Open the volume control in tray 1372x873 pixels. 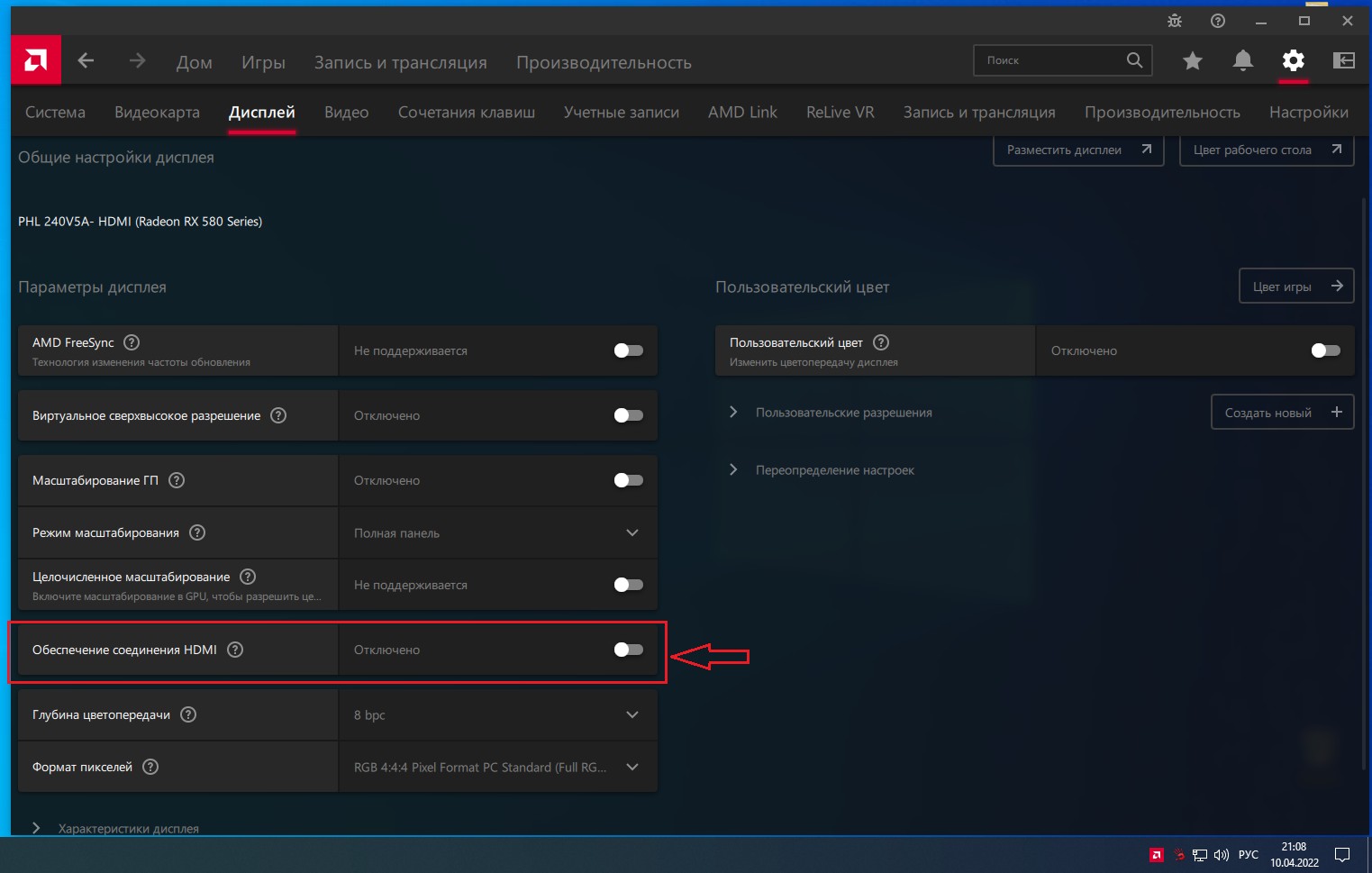click(x=1222, y=855)
